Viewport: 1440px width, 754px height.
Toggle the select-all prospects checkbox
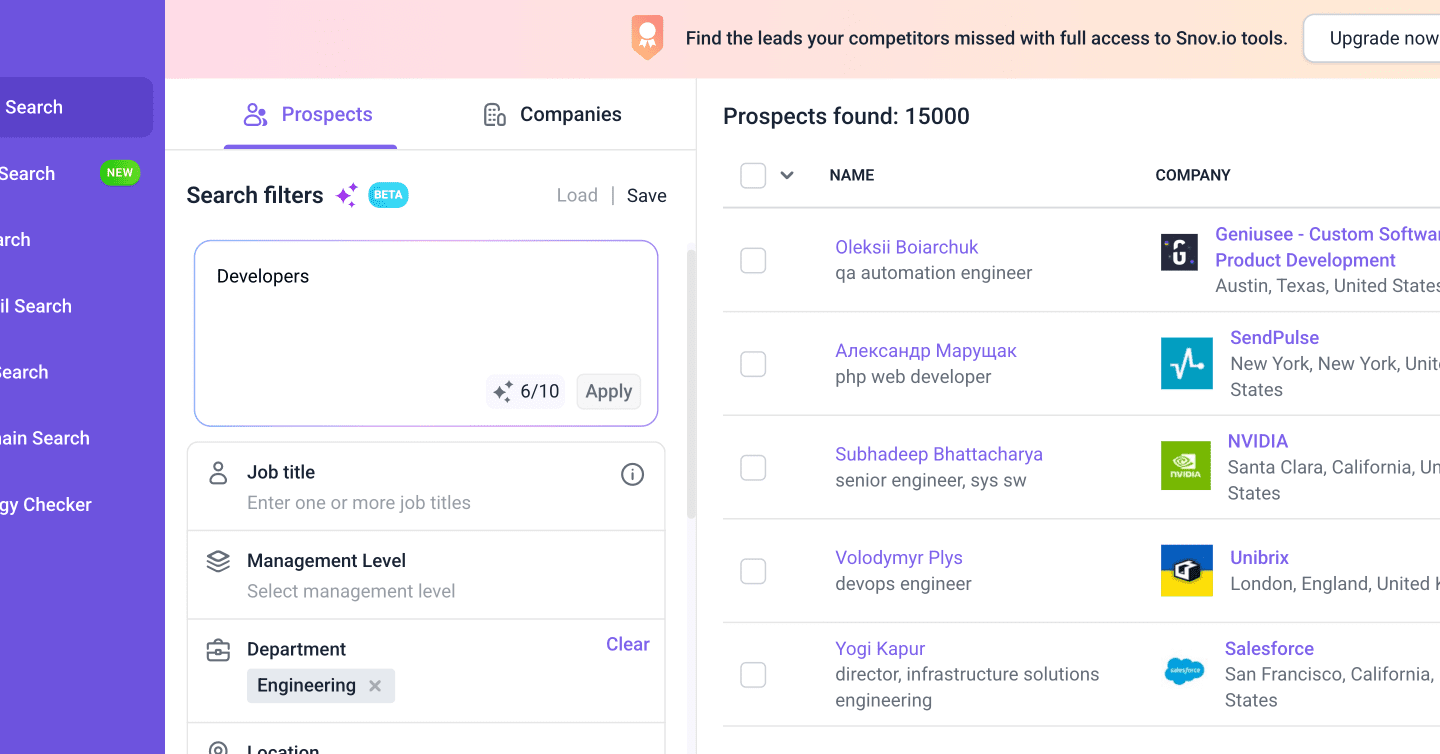(753, 176)
